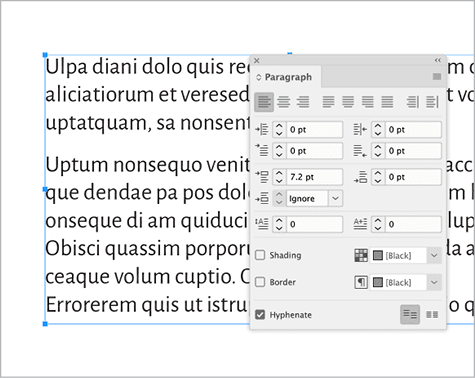Screen dimensions: 475x378
Task: Click the First Line Left Indent icon
Action: (x=262, y=150)
